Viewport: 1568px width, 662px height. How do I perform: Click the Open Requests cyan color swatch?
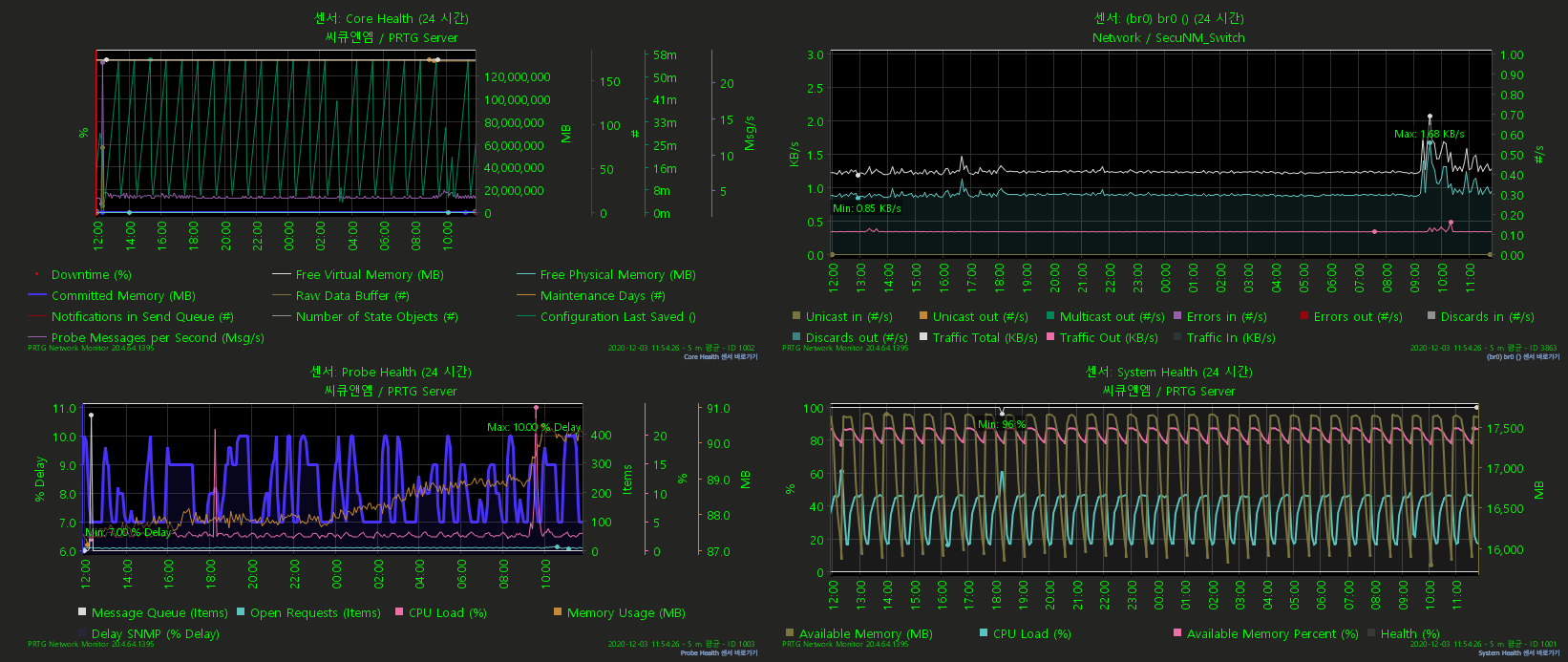click(x=241, y=612)
